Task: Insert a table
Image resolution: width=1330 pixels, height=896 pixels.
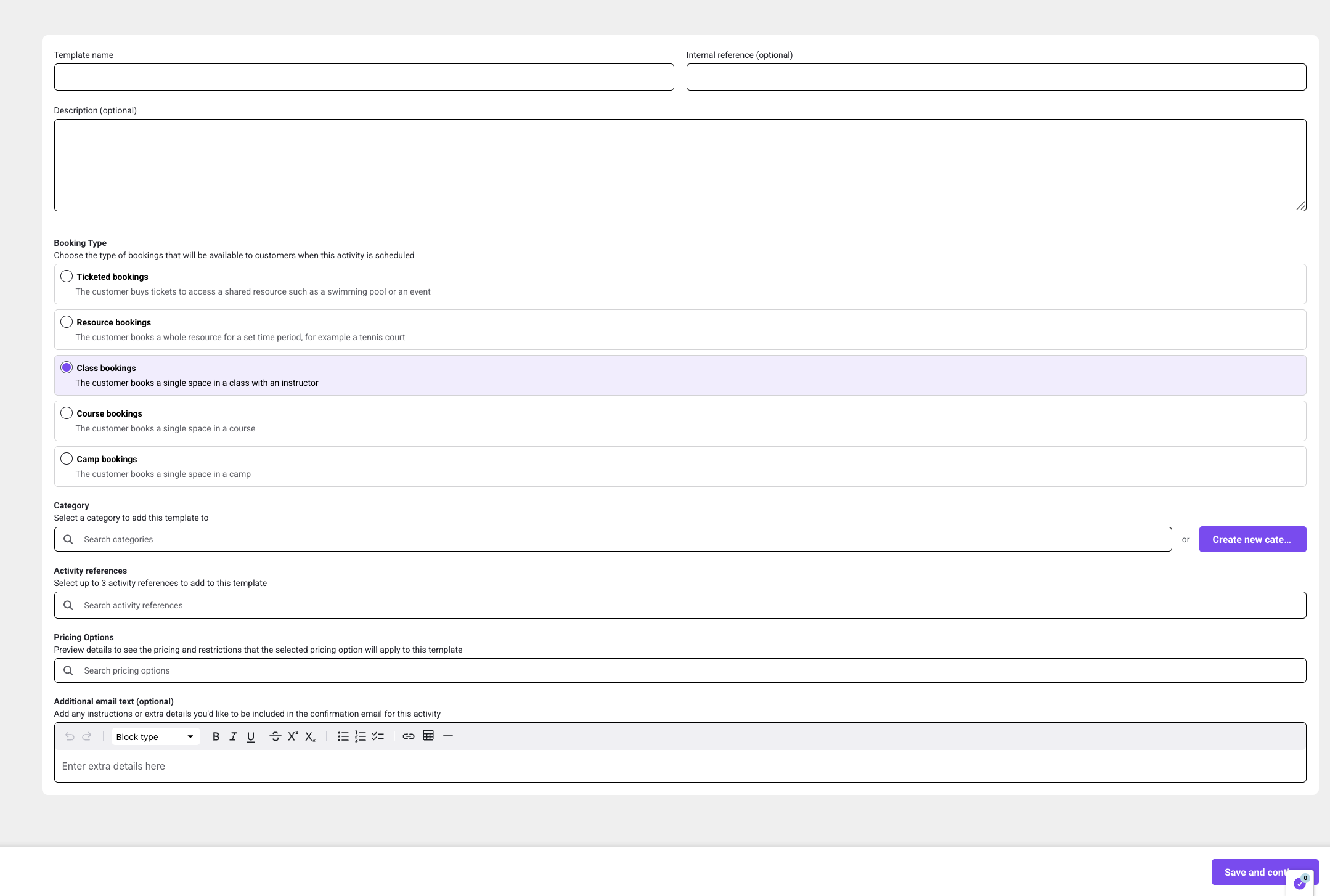Action: pos(428,736)
